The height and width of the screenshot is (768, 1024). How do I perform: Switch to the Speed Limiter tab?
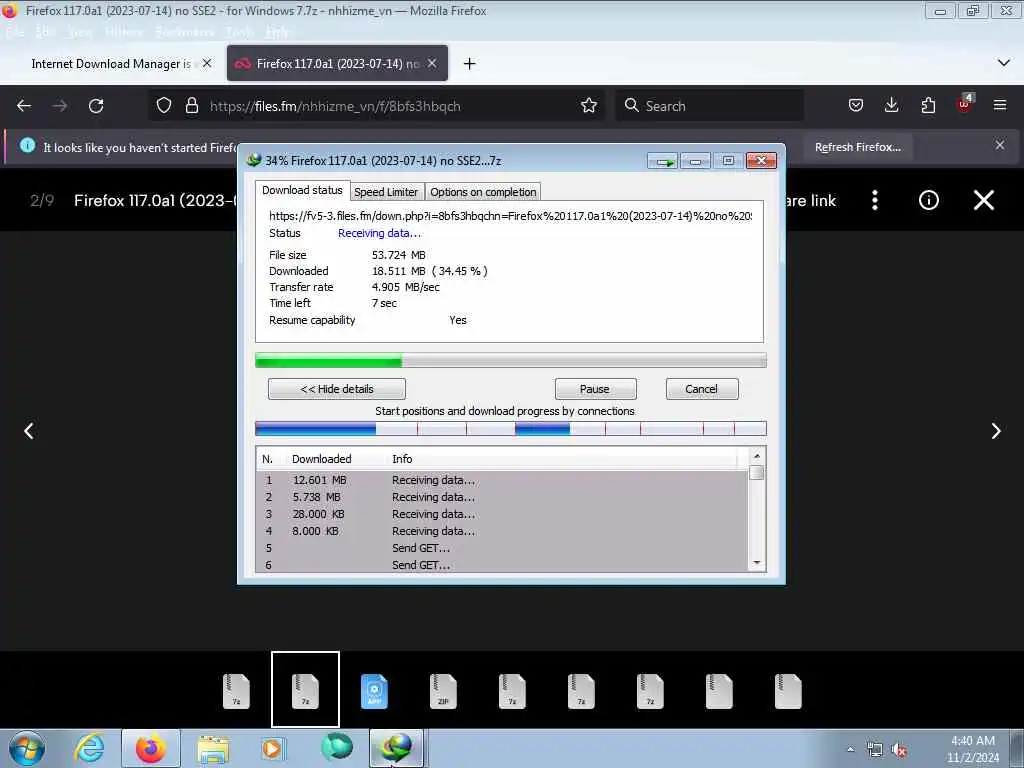(386, 192)
